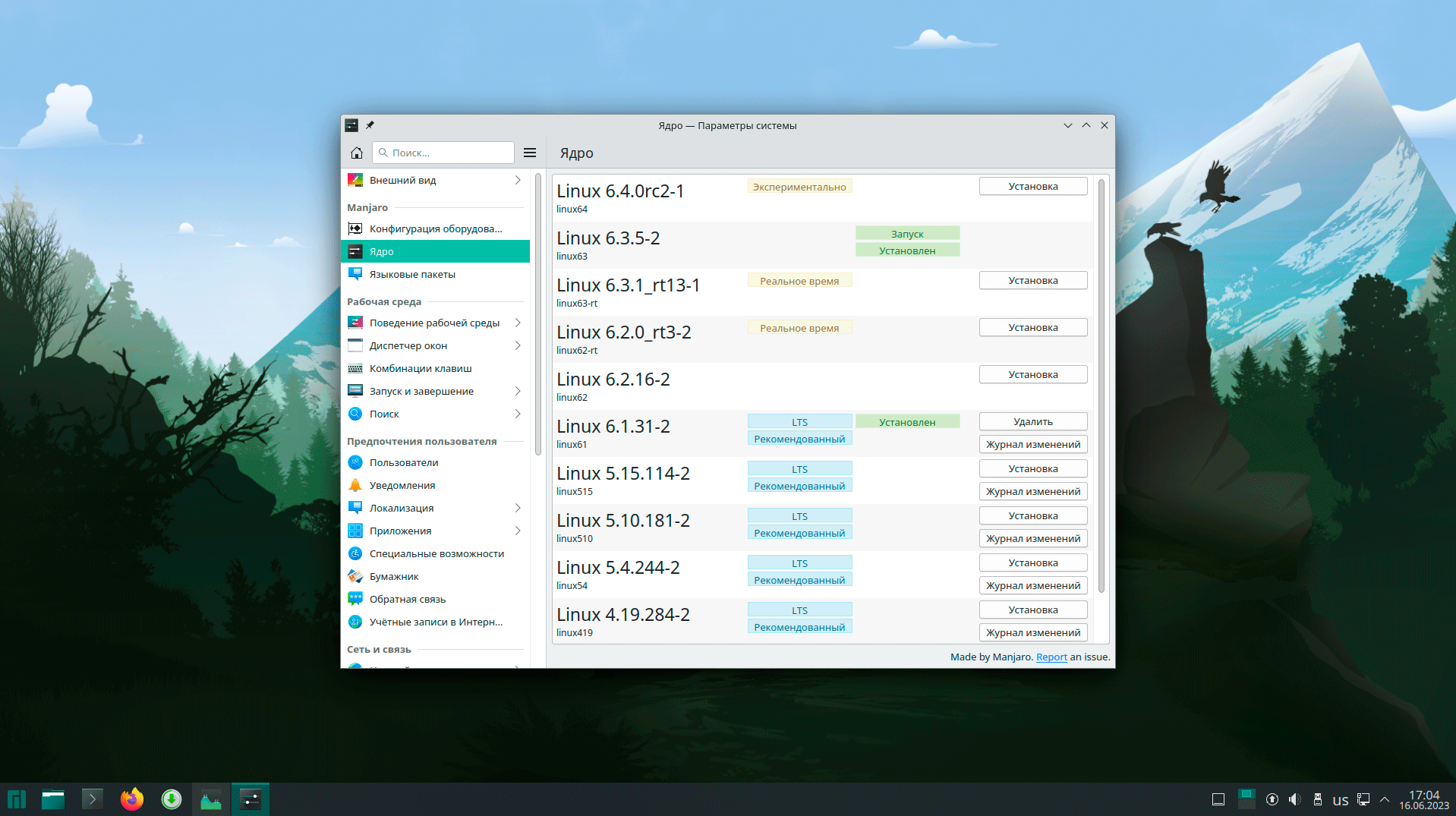View changelog for Linux 5.15.114-2
Screen dimensions: 1456x816
click(1032, 491)
